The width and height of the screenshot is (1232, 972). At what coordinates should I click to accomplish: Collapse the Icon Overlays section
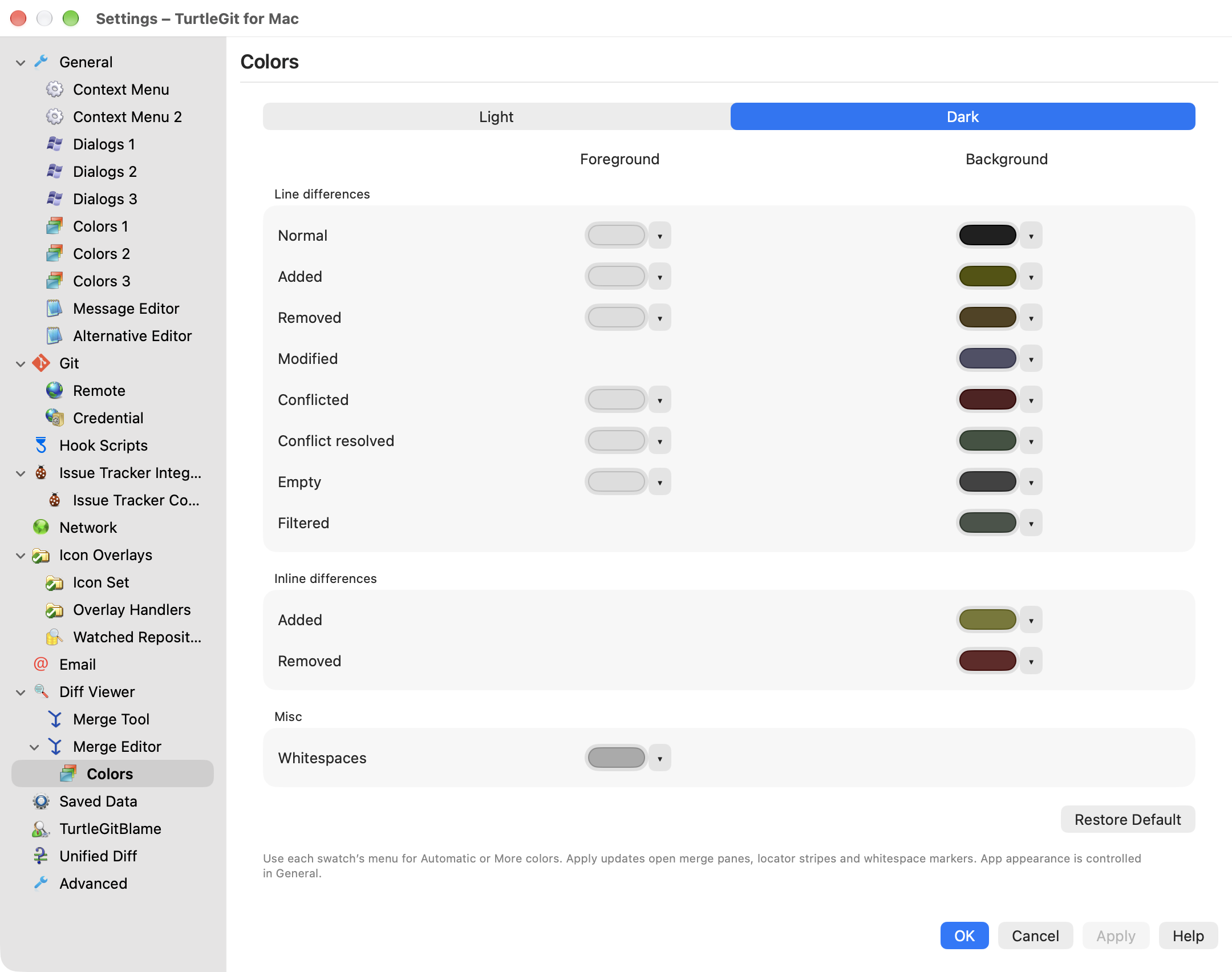click(x=21, y=555)
